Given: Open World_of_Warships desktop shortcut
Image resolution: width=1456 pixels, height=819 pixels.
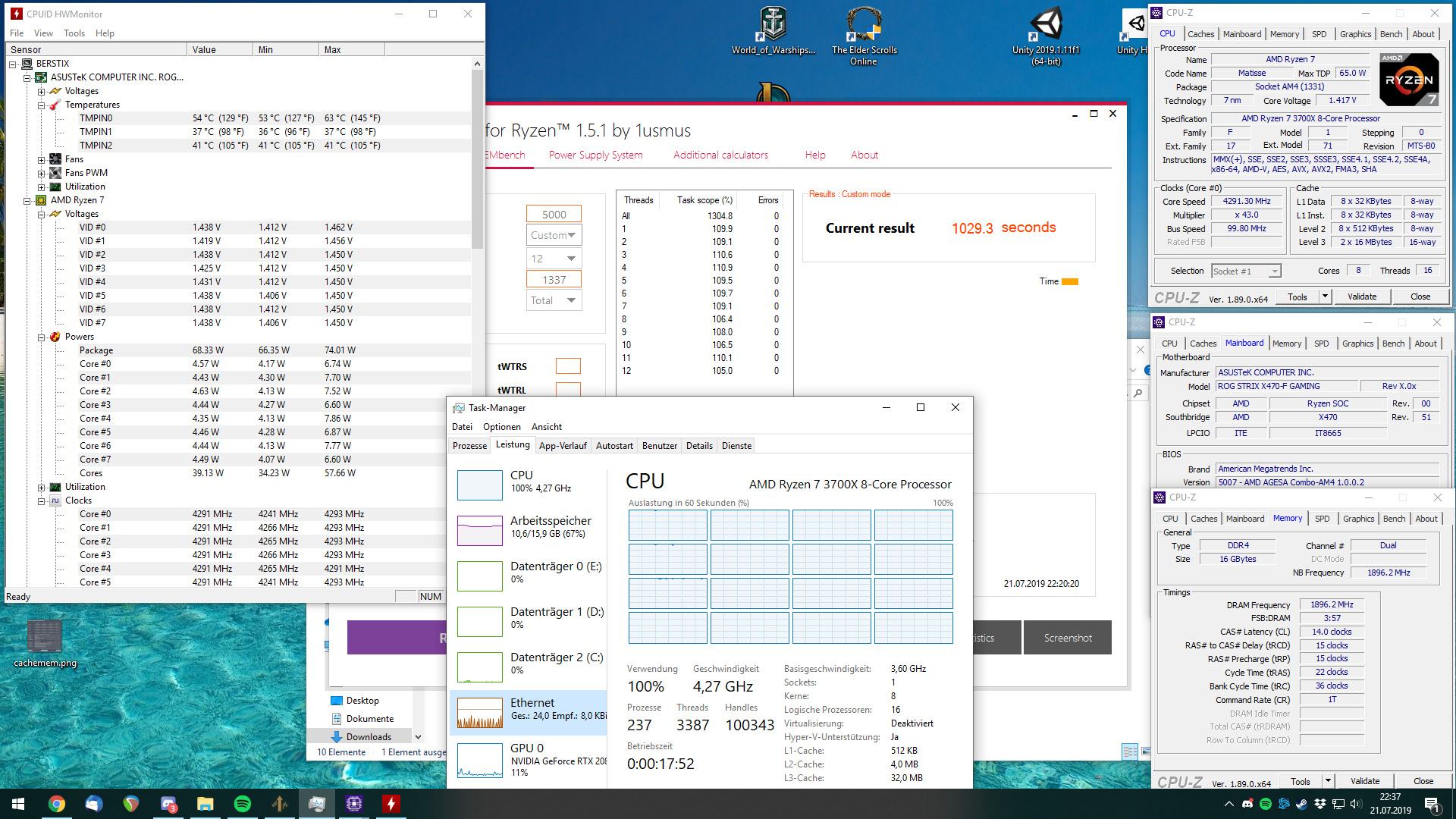Looking at the screenshot, I should coord(773,30).
